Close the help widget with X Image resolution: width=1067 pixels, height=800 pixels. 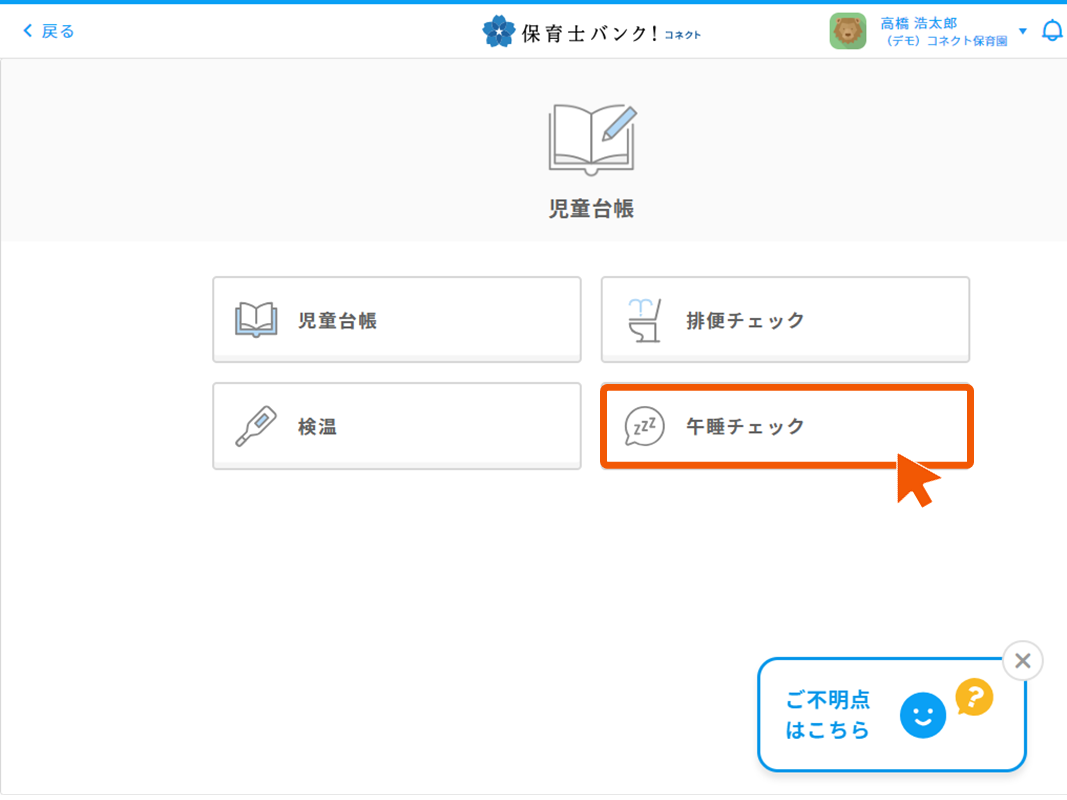[1022, 661]
